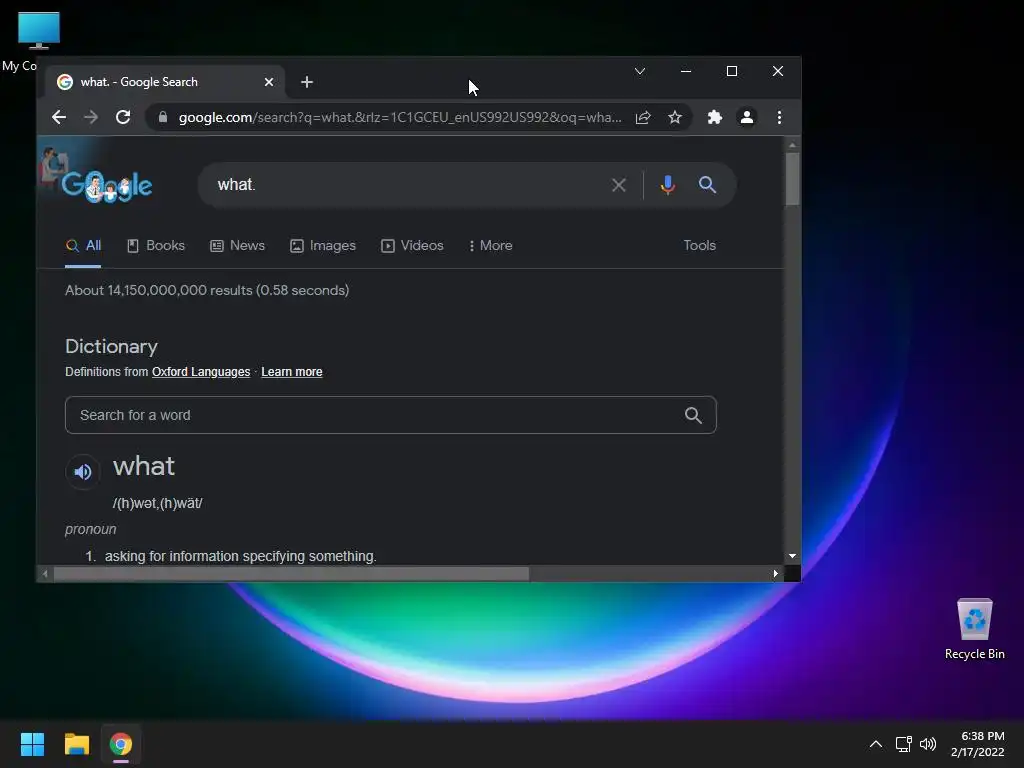Click the 'pronoun' label

click(91, 530)
